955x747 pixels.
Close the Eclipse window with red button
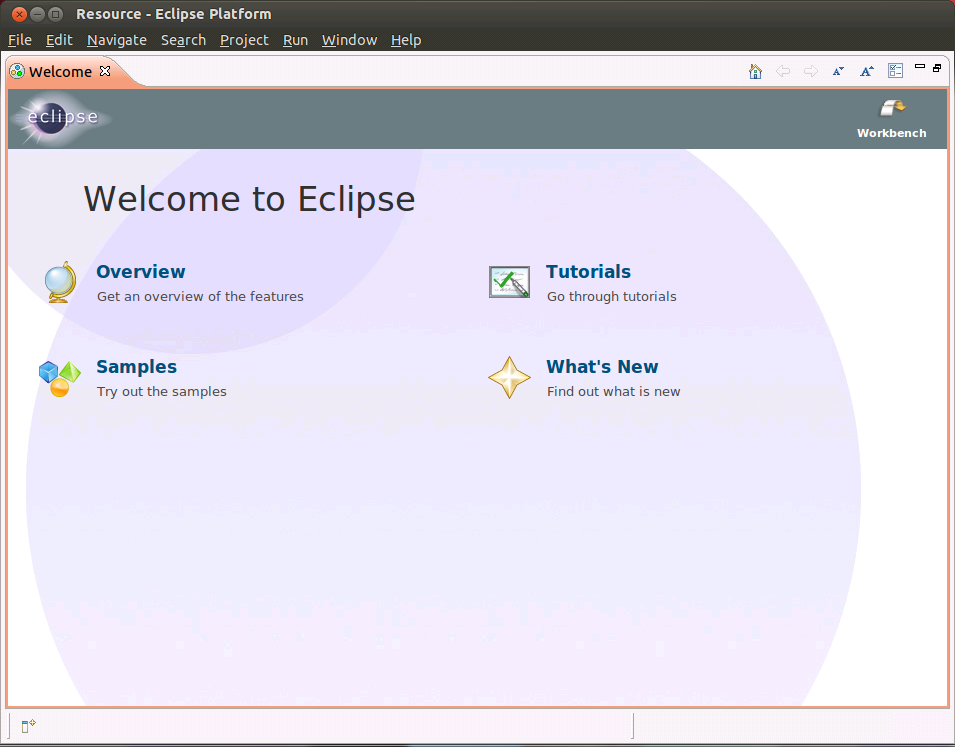pyautogui.click(x=19, y=14)
